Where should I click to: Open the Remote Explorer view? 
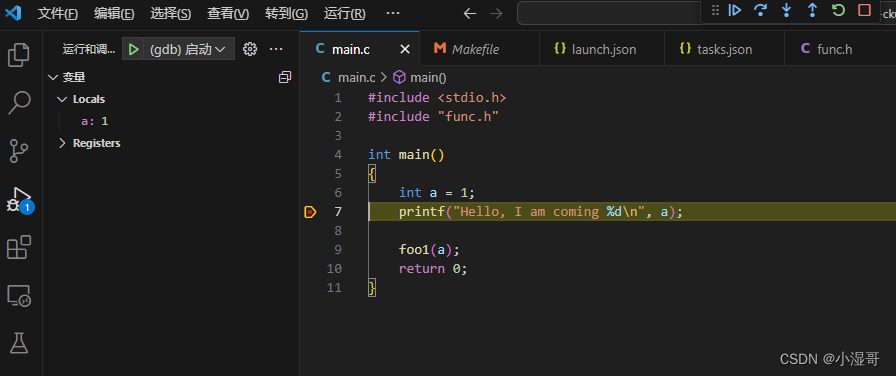click(19, 295)
